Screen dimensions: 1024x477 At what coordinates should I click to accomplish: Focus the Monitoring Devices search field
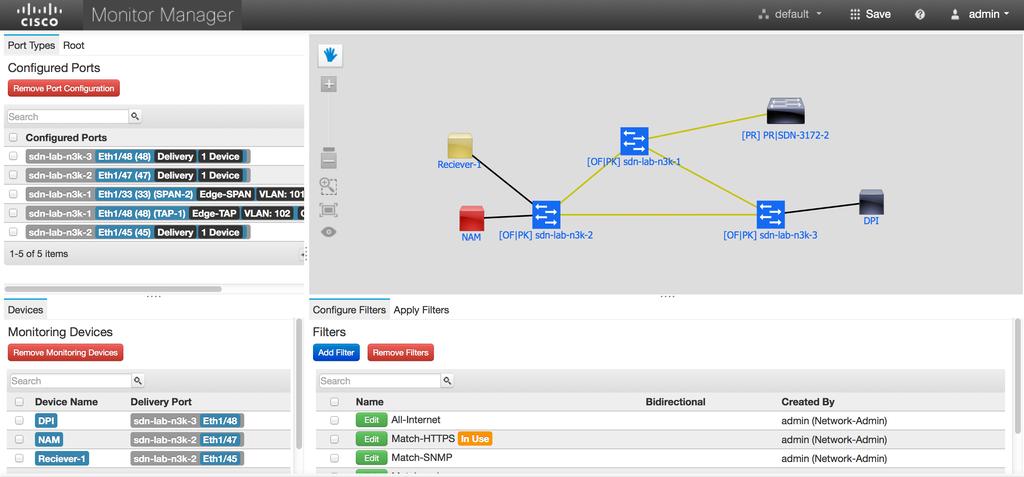tap(71, 380)
